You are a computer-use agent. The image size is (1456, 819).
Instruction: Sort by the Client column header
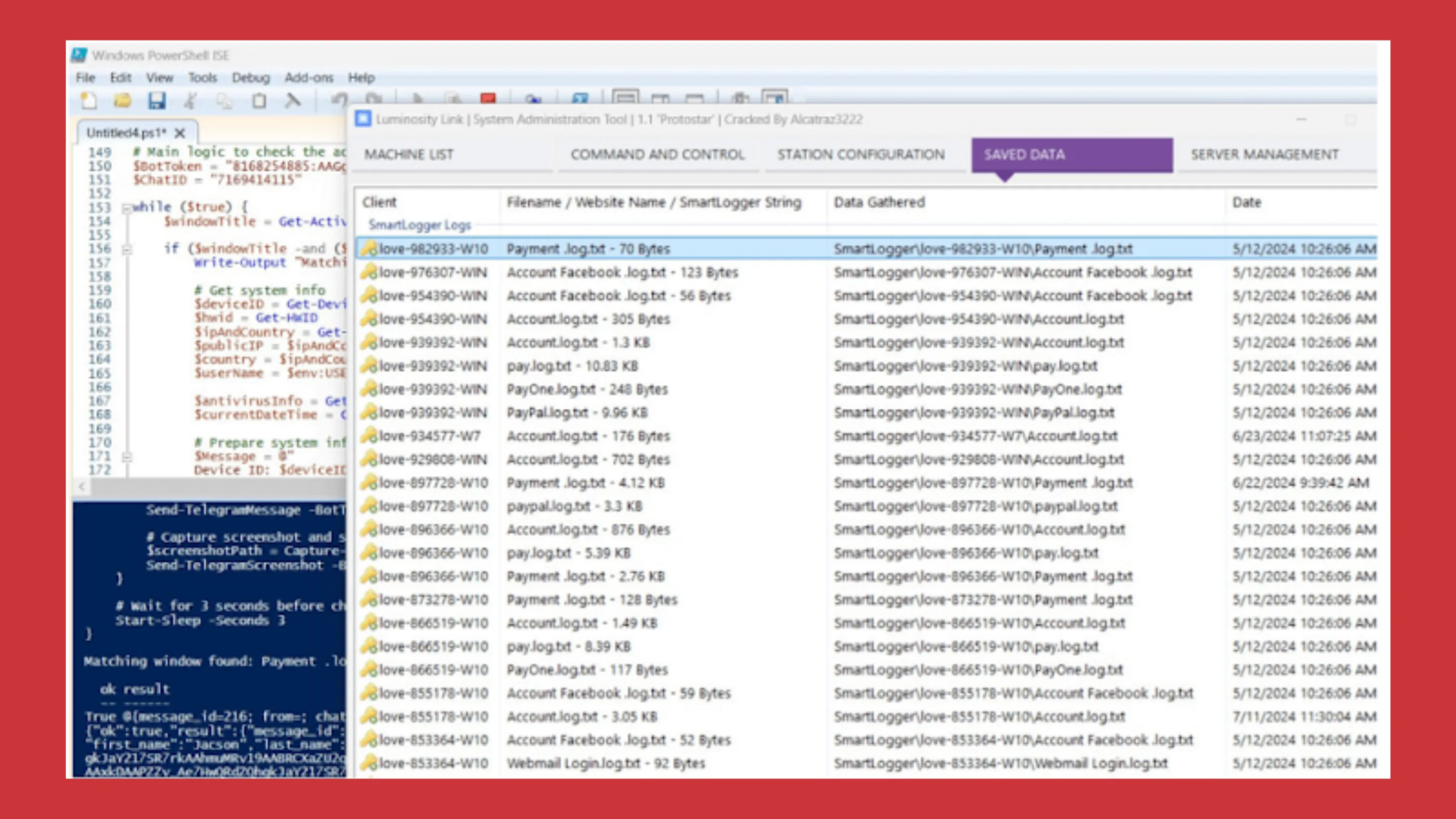coord(428,202)
